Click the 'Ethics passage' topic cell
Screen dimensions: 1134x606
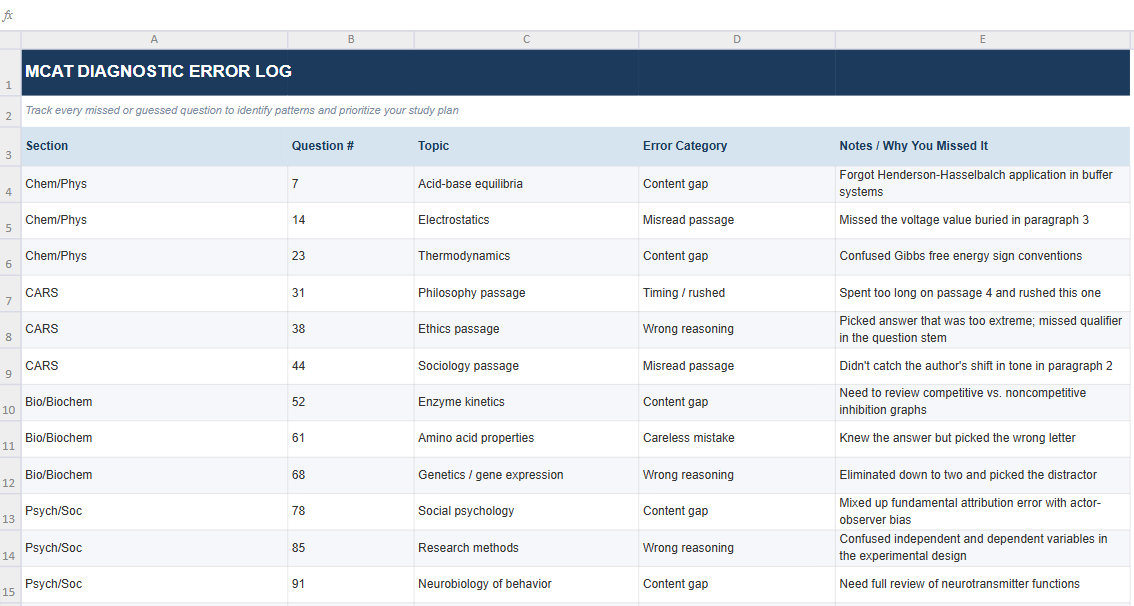tap(526, 330)
